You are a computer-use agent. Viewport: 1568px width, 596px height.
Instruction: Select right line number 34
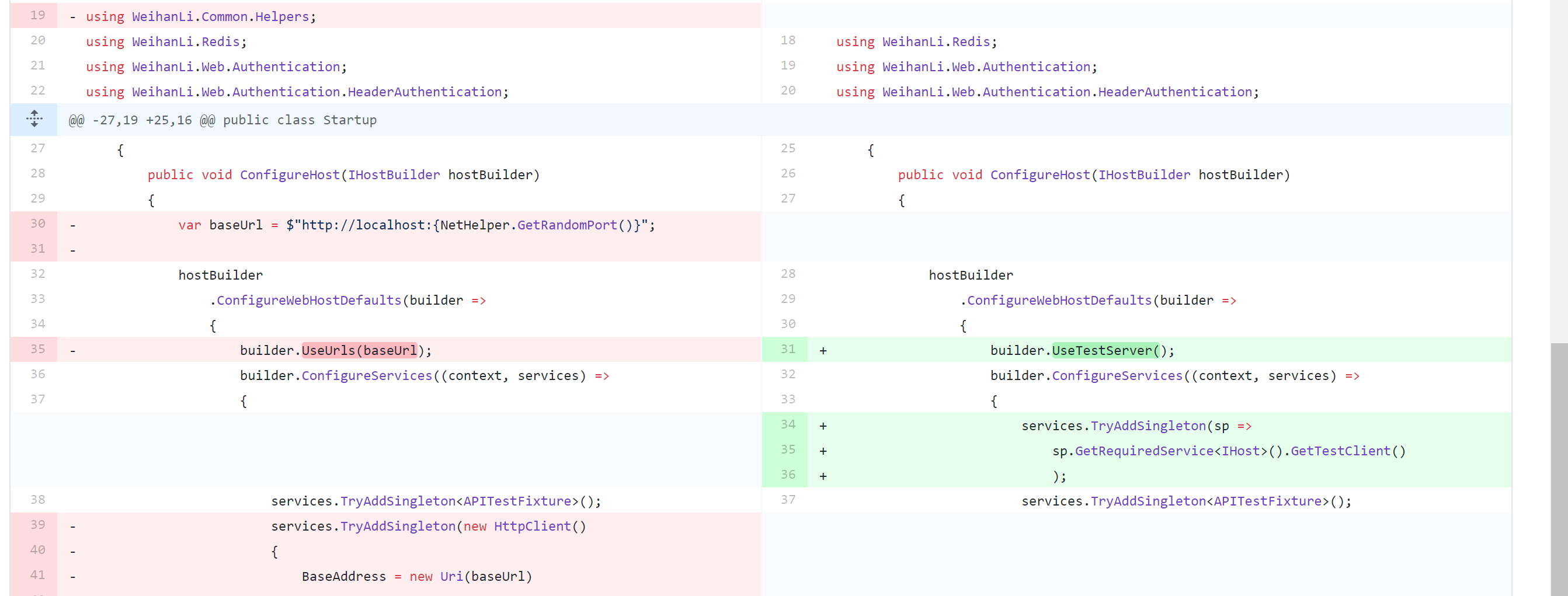(x=788, y=424)
